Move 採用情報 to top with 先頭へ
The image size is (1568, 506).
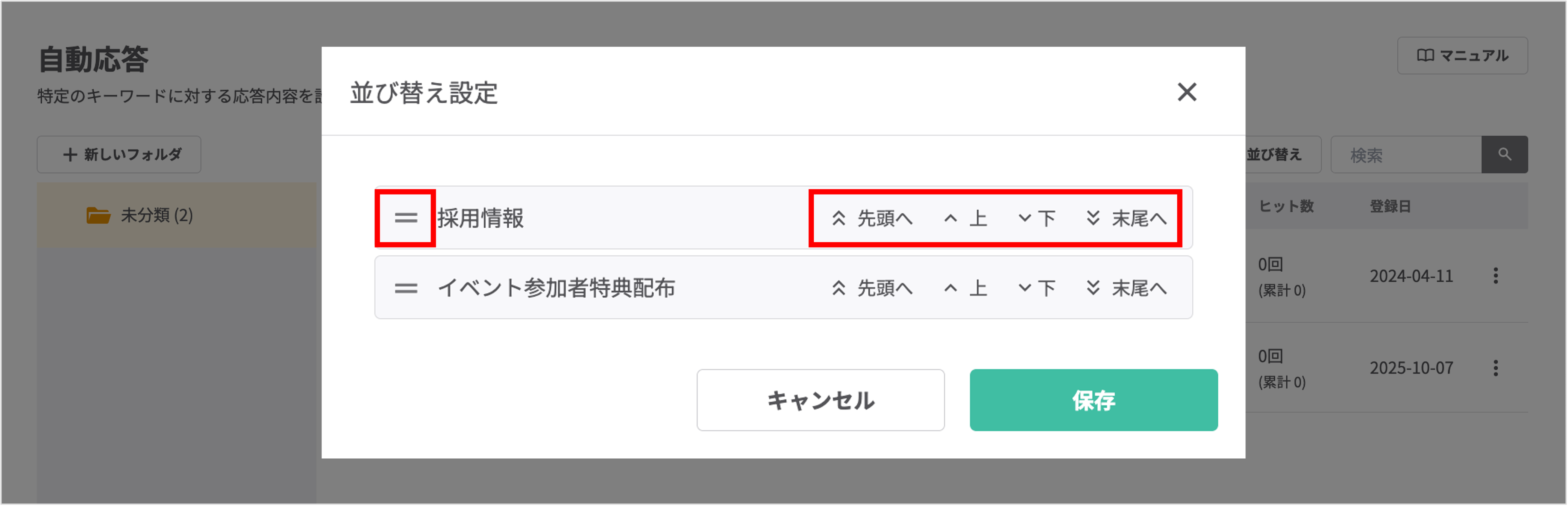click(x=872, y=218)
